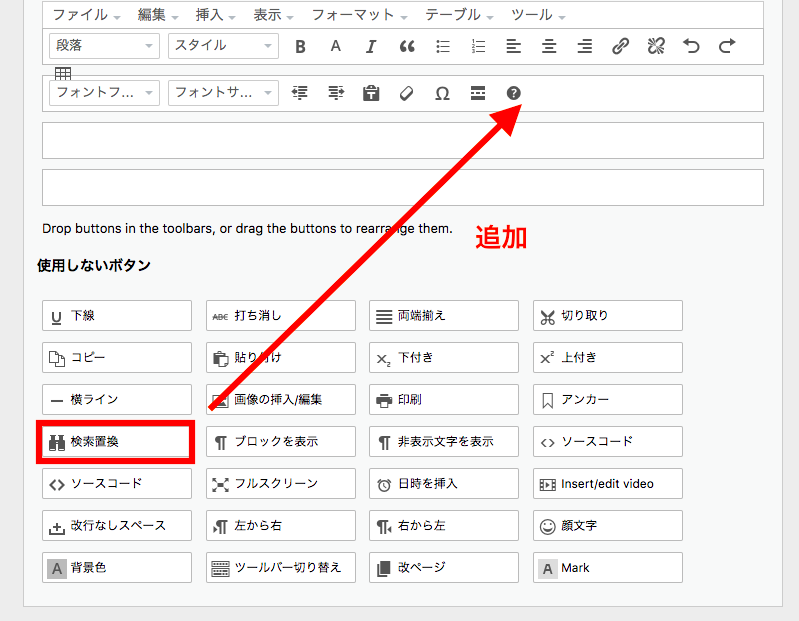The image size is (799, 621).
Task: Click the first empty toolbar row
Action: click(x=403, y=141)
